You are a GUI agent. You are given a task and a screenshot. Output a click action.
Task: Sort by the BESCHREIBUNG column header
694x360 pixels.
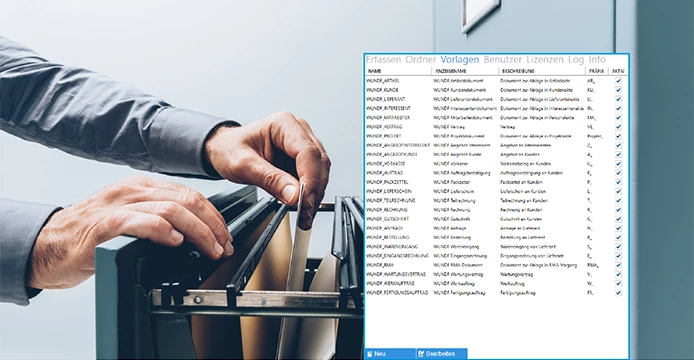(518, 71)
